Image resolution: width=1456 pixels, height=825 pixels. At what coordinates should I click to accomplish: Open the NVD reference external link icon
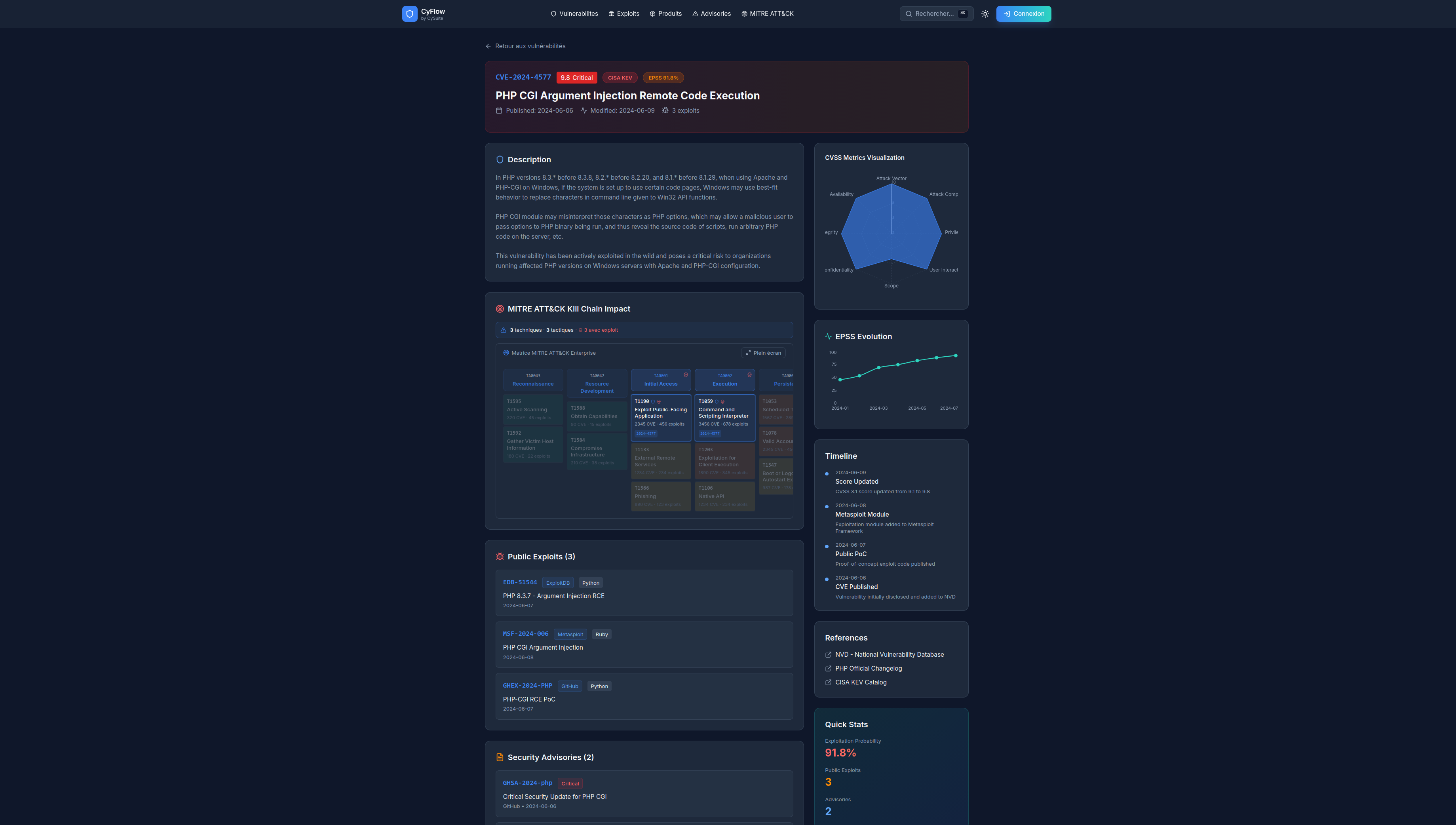coord(828,654)
